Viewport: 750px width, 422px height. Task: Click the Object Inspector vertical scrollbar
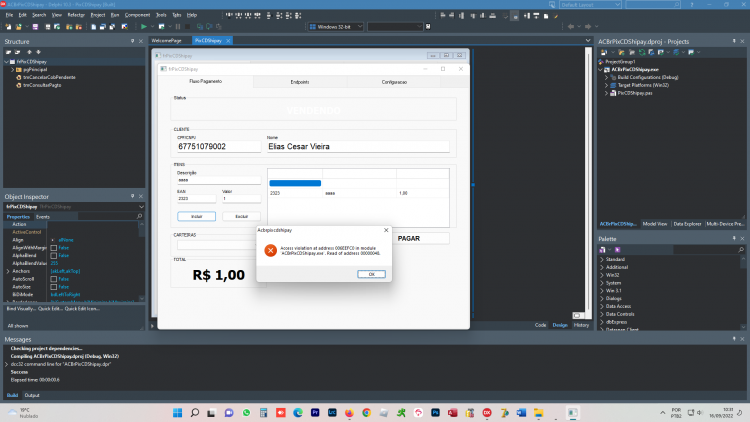[142, 261]
